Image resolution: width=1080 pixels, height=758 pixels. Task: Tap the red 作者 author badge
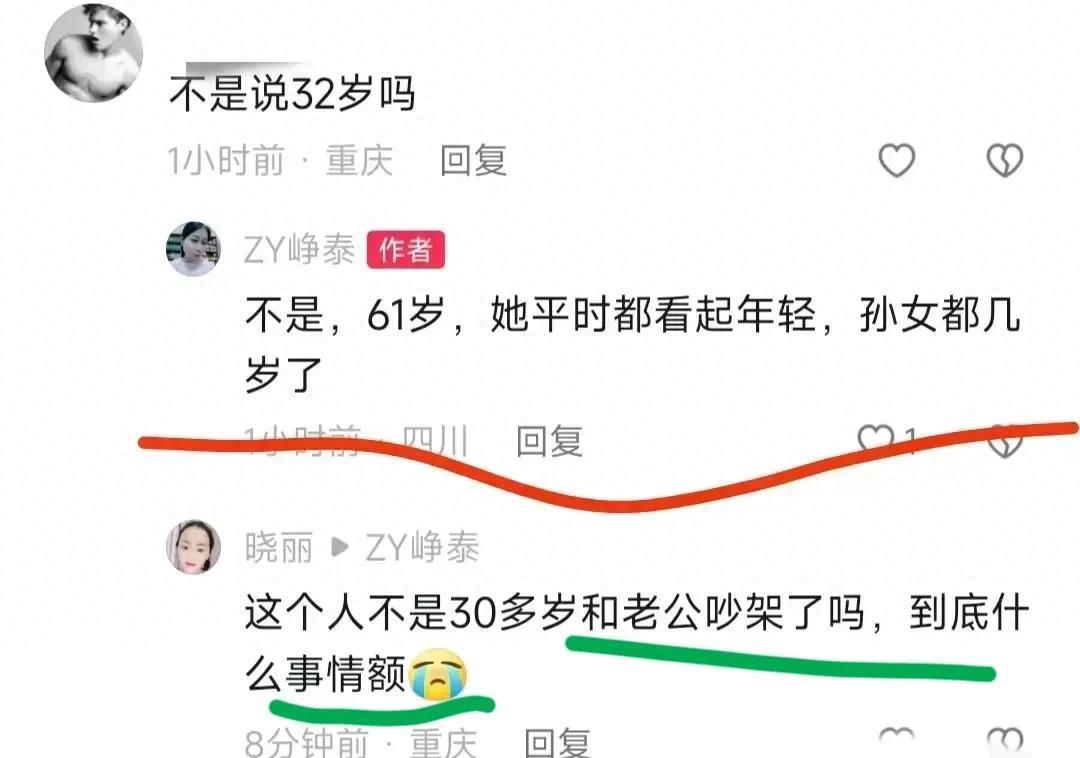tap(406, 249)
